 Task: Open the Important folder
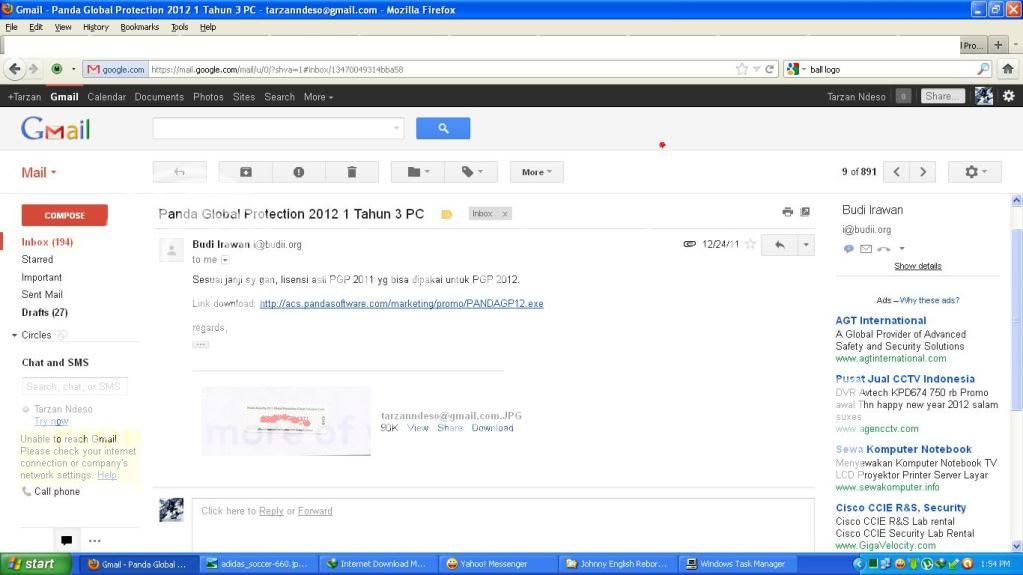[x=42, y=277]
